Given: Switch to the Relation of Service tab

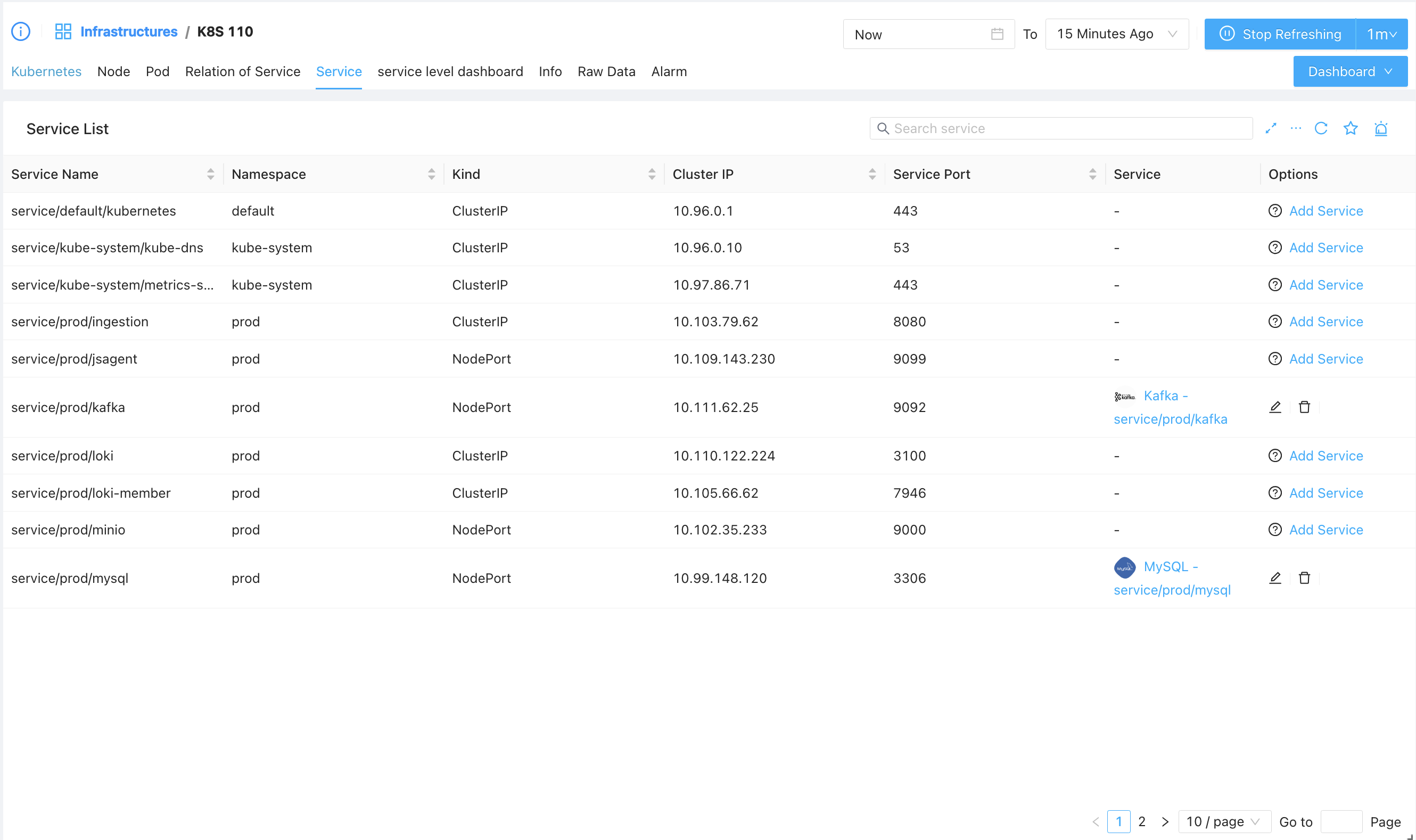Looking at the screenshot, I should (242, 72).
